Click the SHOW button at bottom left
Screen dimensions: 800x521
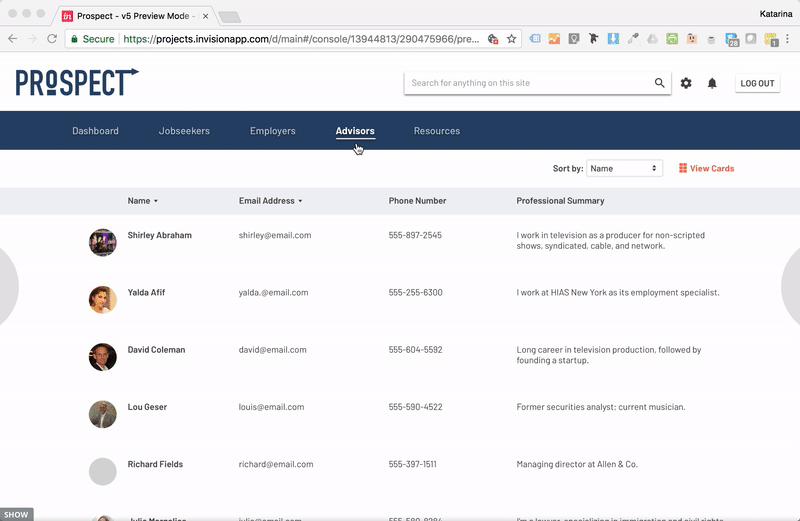coord(16,514)
